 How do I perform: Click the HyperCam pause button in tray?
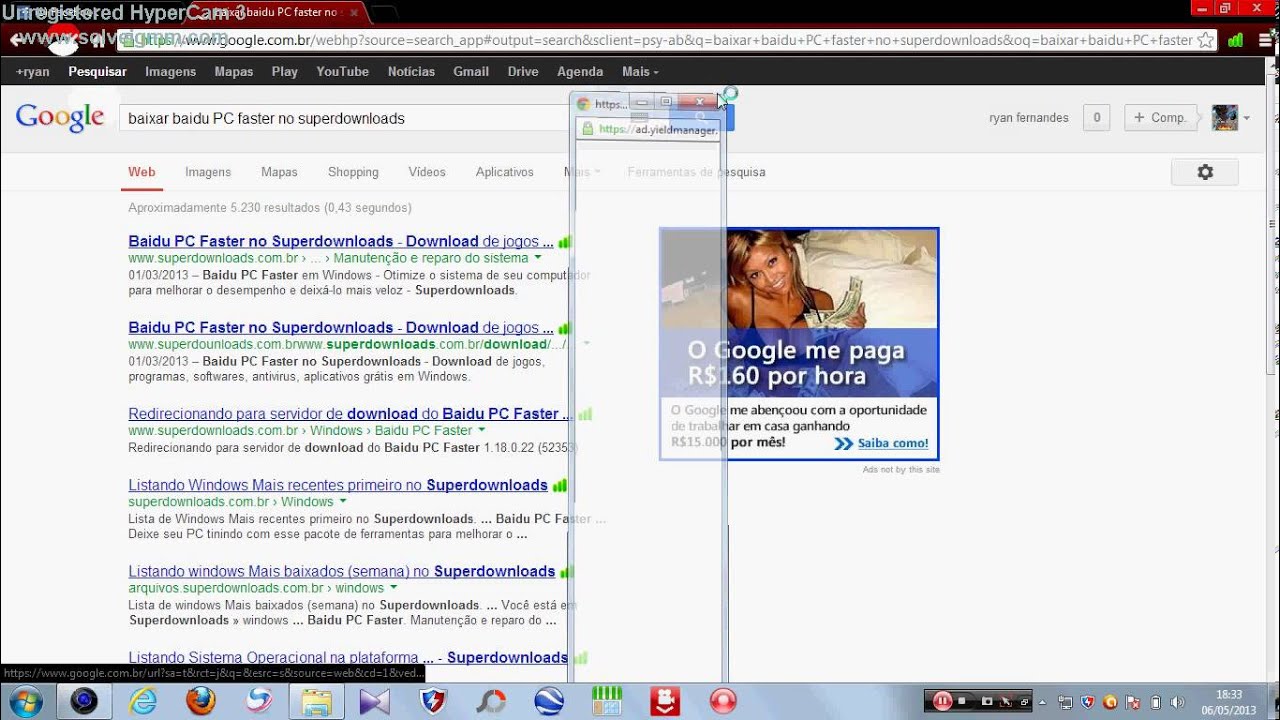coord(942,701)
